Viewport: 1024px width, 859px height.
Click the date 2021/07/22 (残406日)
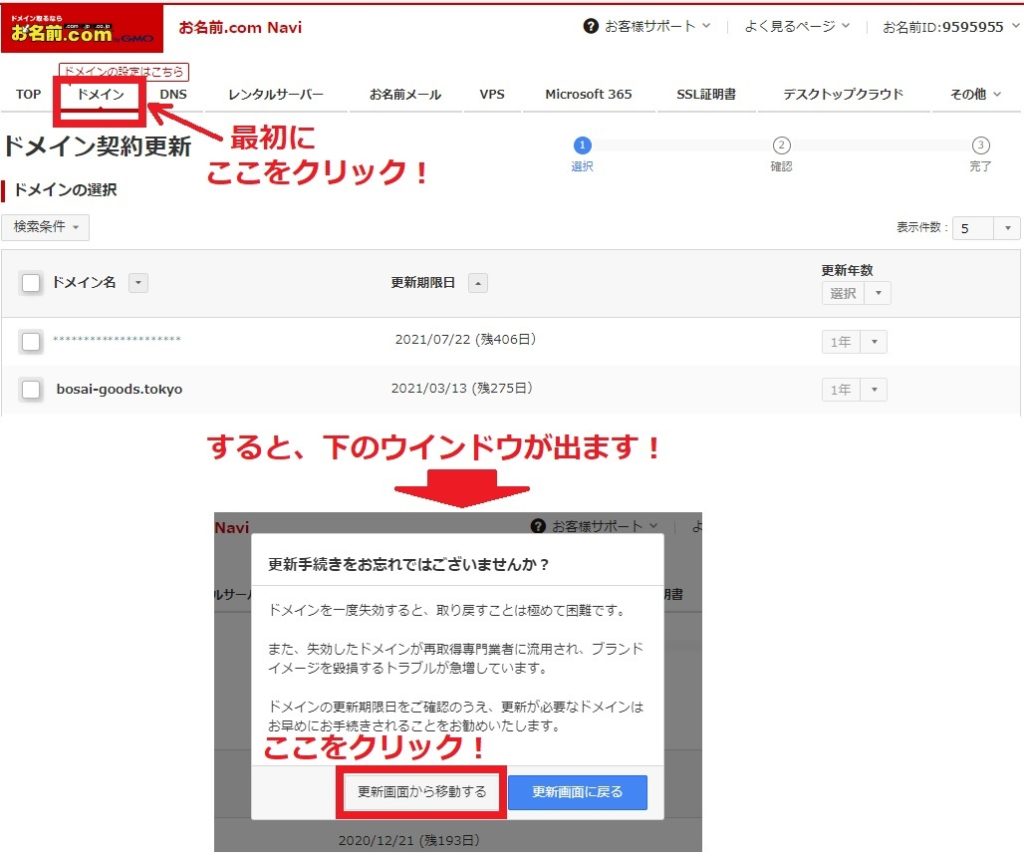(465, 340)
